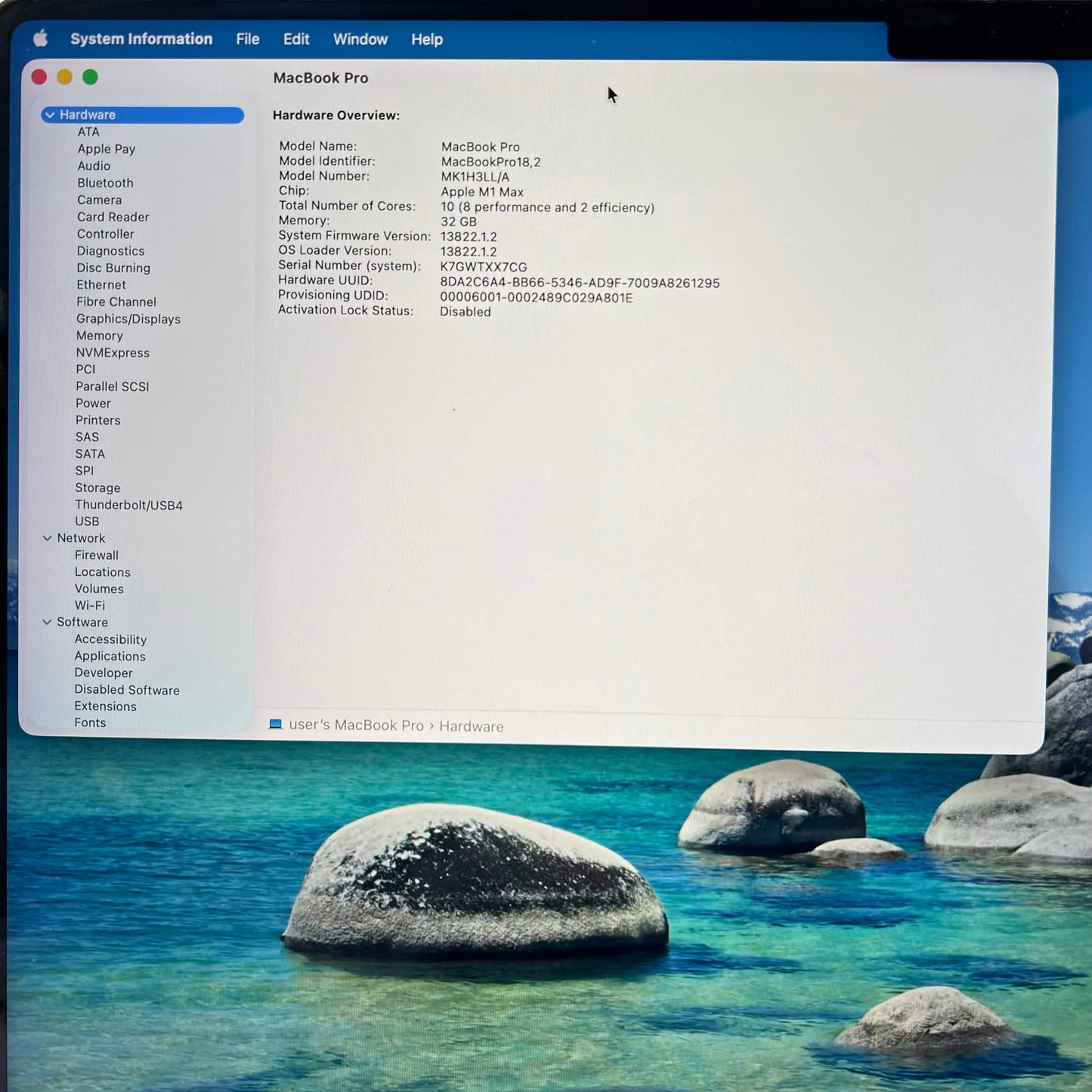Click the MacBookPro18,2 model identifier

click(x=490, y=162)
